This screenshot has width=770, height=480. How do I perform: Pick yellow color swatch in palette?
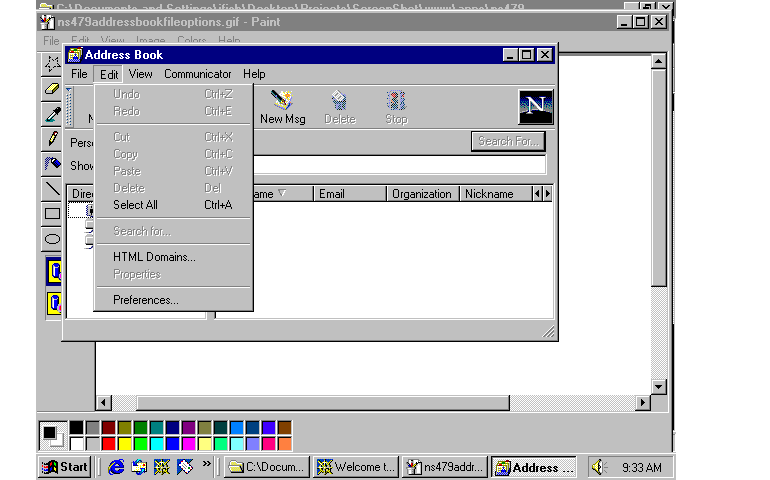tap(125, 444)
